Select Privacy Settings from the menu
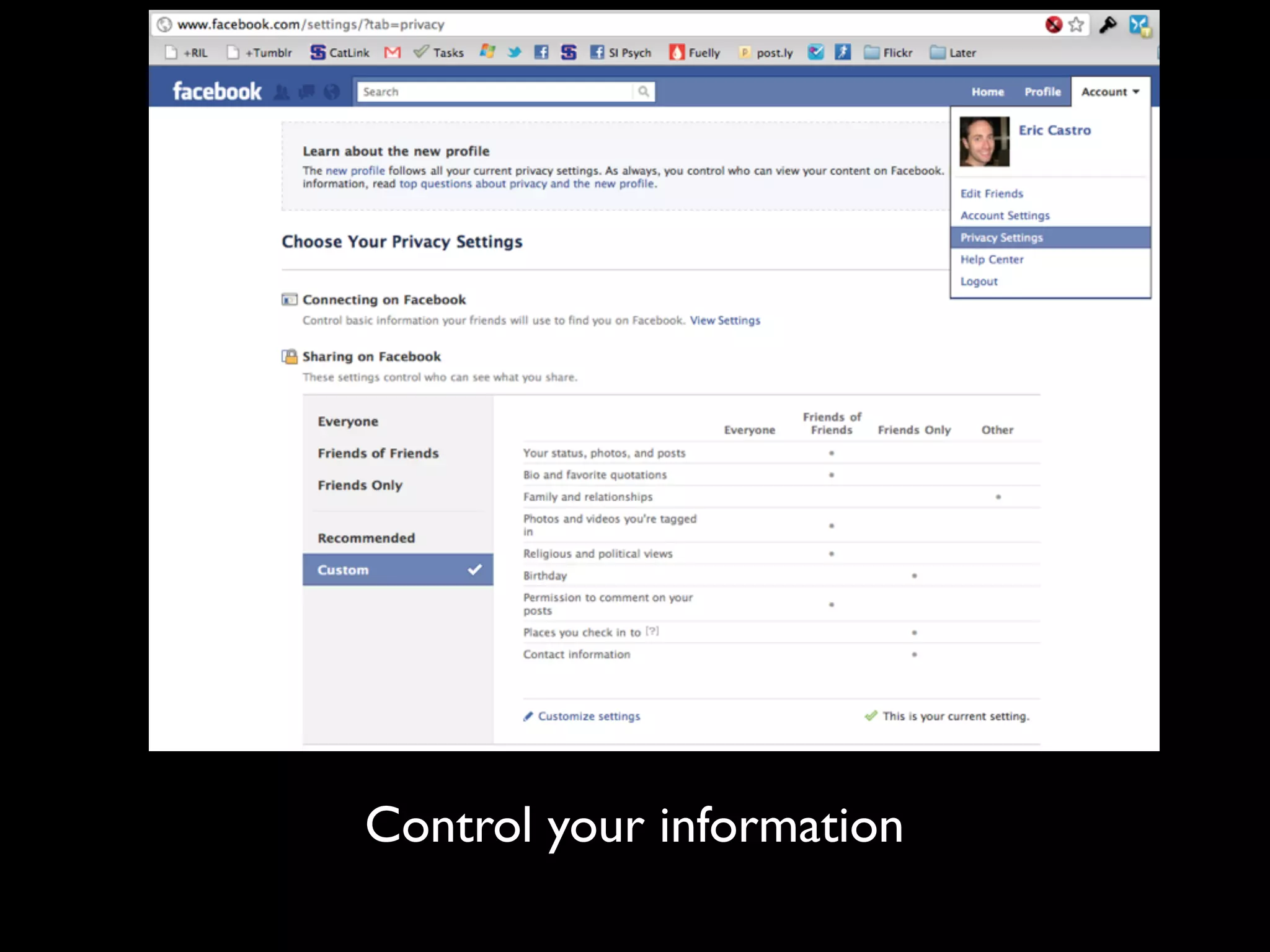 [1050, 237]
